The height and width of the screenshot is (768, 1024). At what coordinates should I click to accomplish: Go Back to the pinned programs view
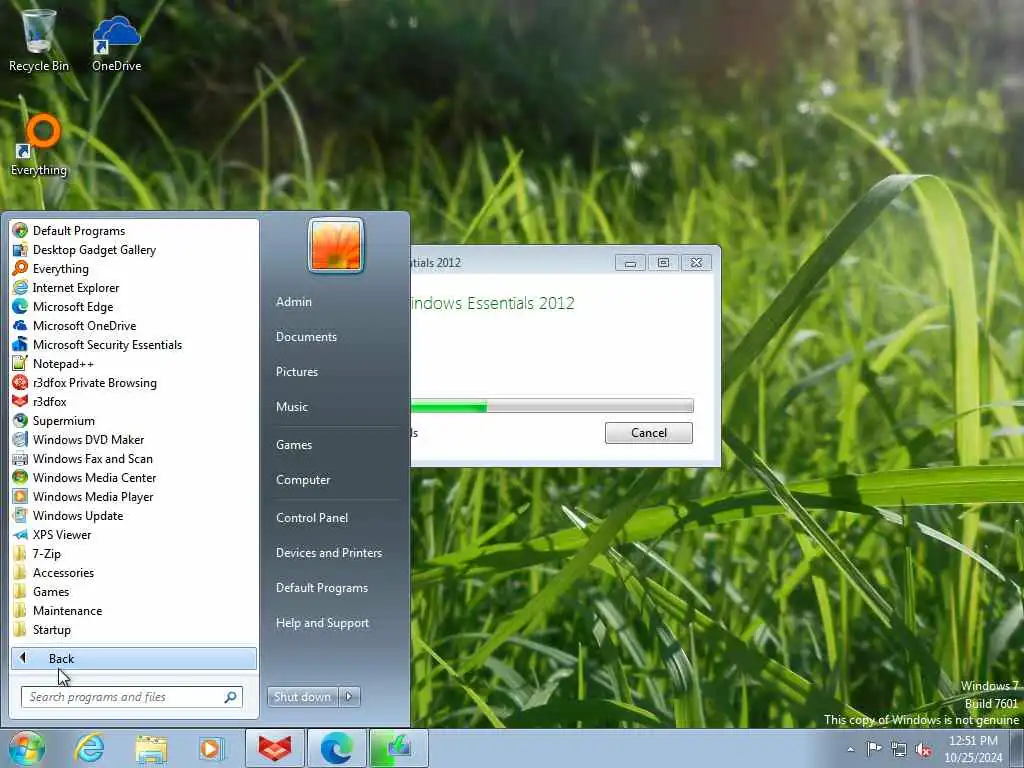click(133, 658)
